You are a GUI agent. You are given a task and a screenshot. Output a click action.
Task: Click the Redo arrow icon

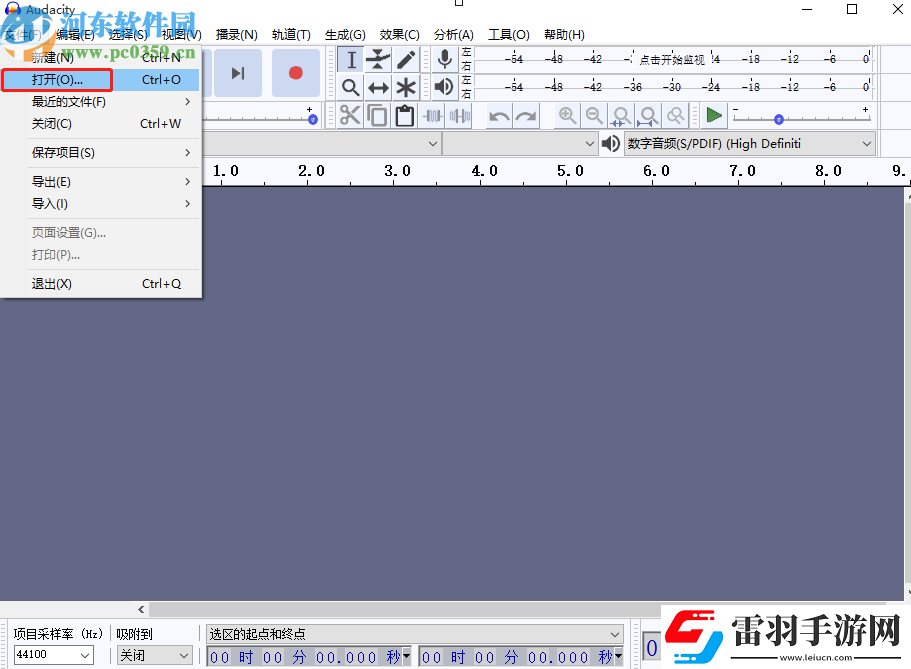pos(526,116)
